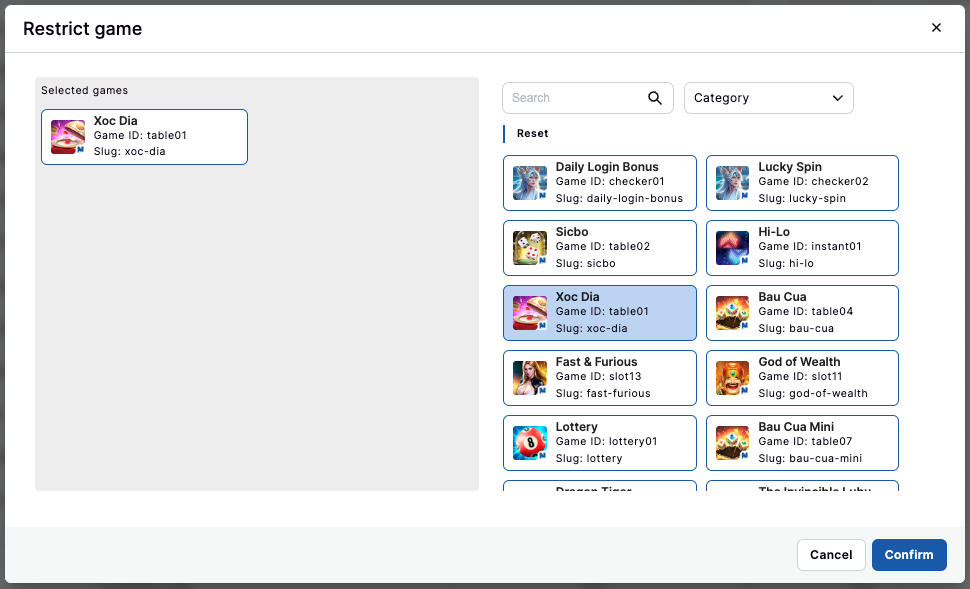Click the Bau Cua Mini game icon
Screen dimensions: 970x589
(733, 443)
